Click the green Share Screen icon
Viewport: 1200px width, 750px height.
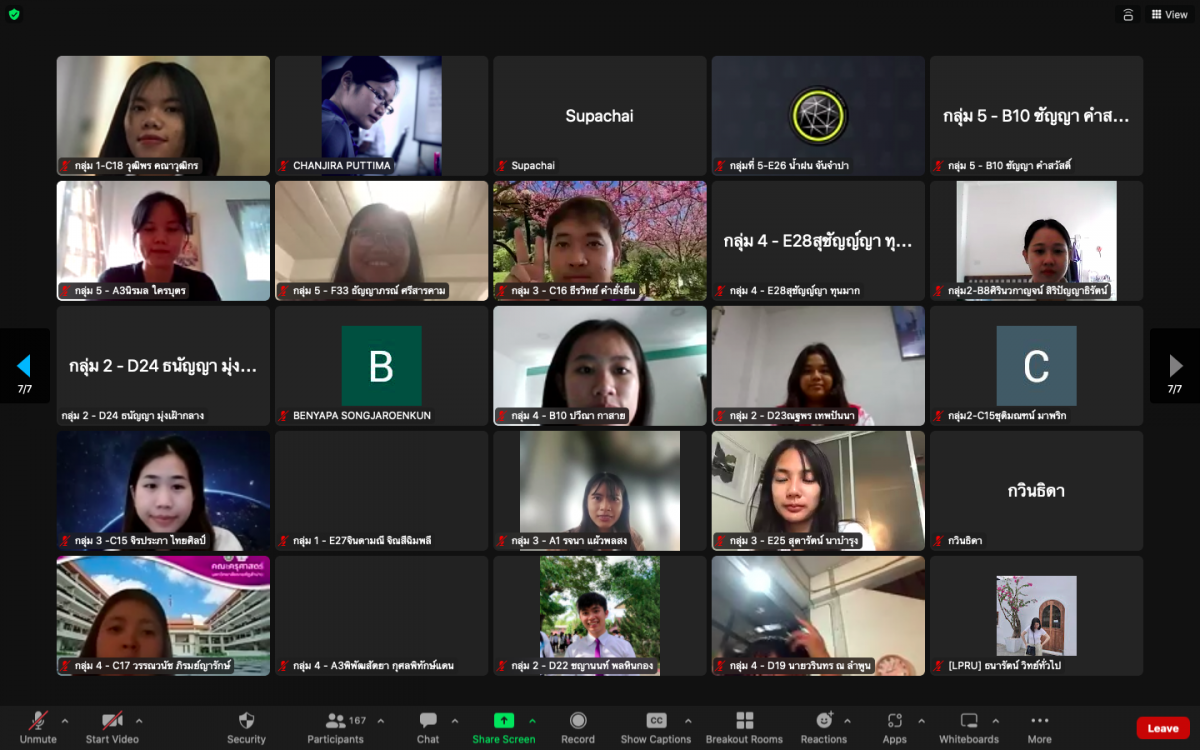click(x=503, y=721)
